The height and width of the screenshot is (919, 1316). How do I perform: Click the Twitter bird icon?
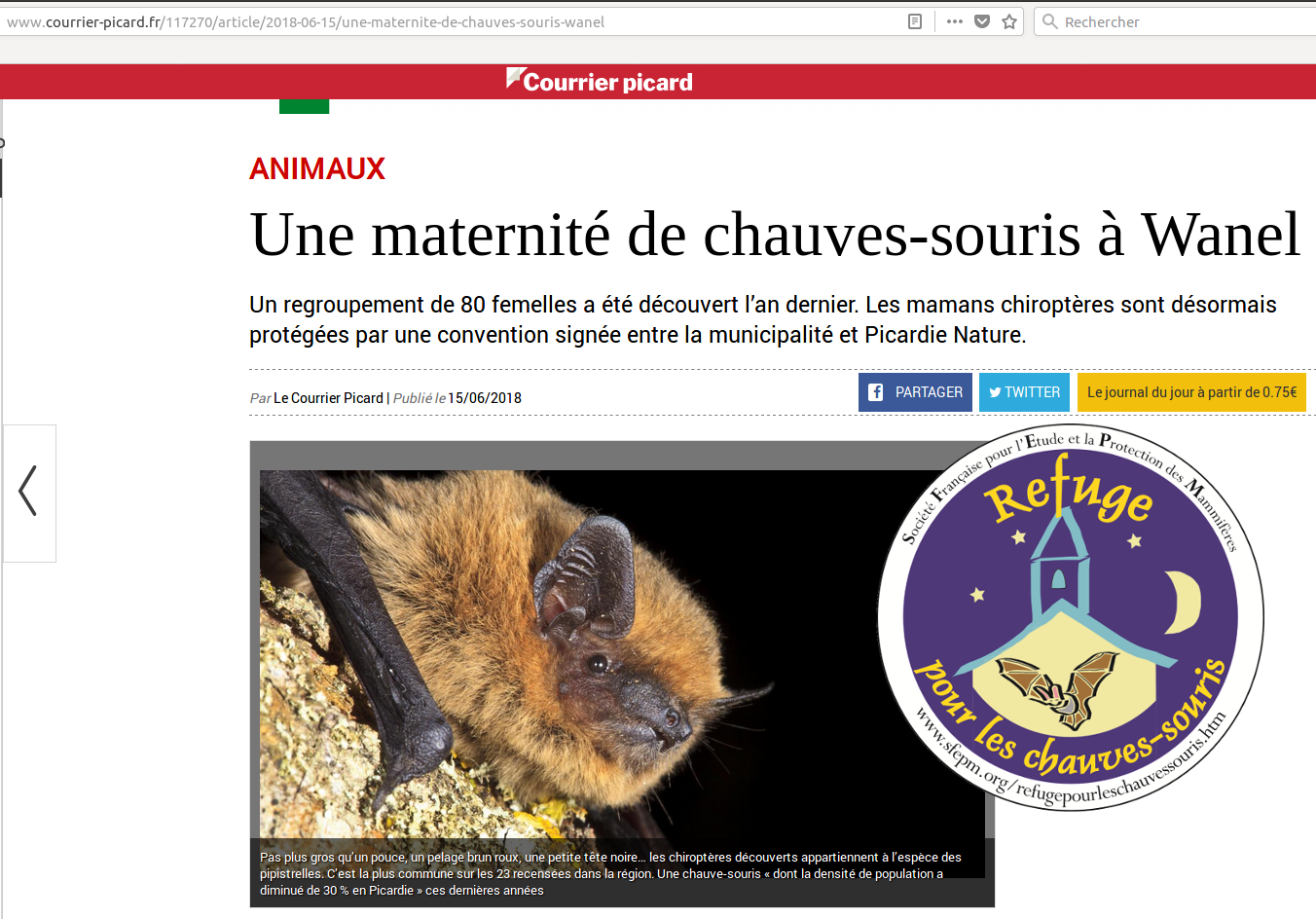pyautogui.click(x=995, y=392)
